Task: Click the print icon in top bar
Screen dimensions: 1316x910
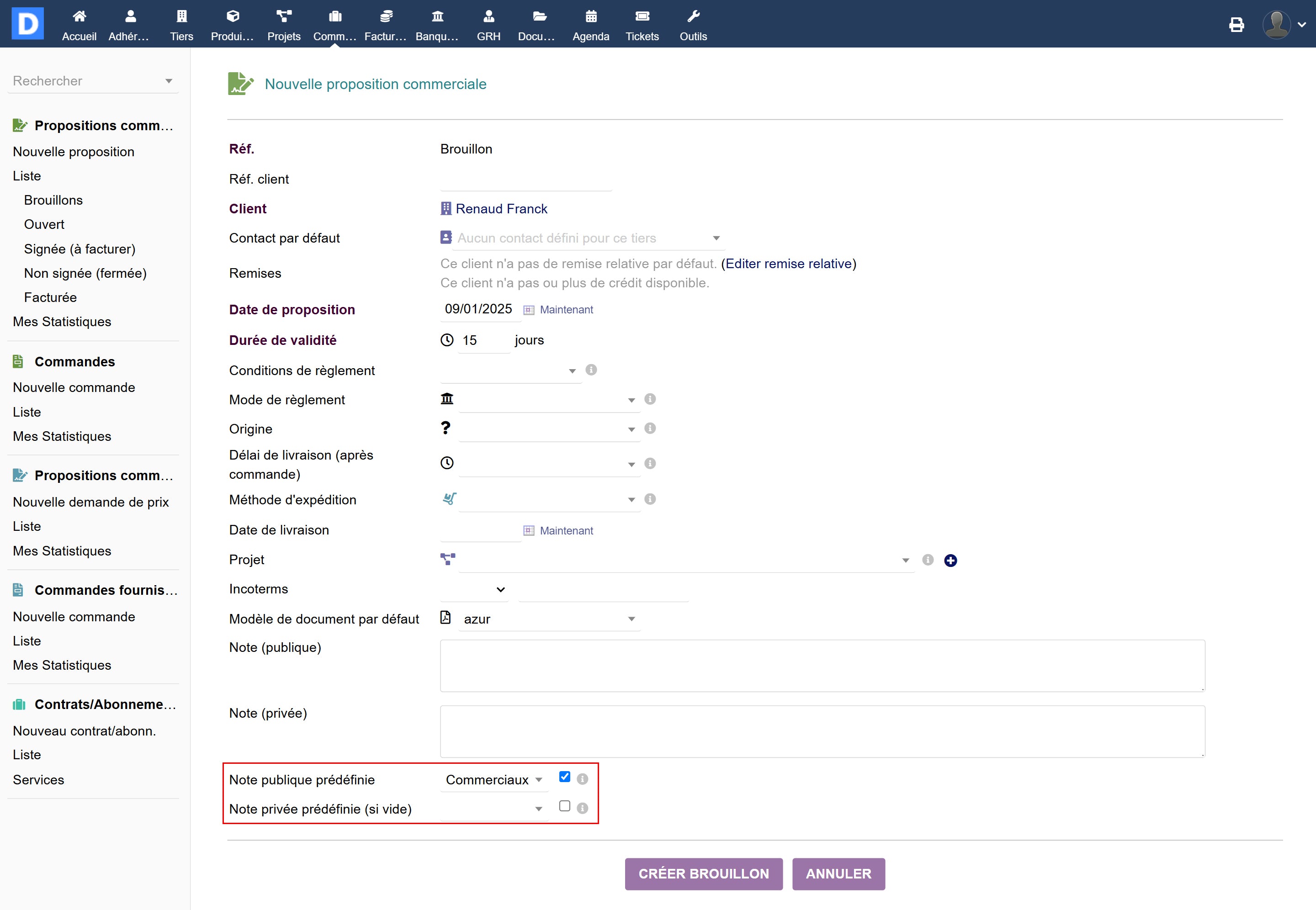Action: click(x=1236, y=25)
